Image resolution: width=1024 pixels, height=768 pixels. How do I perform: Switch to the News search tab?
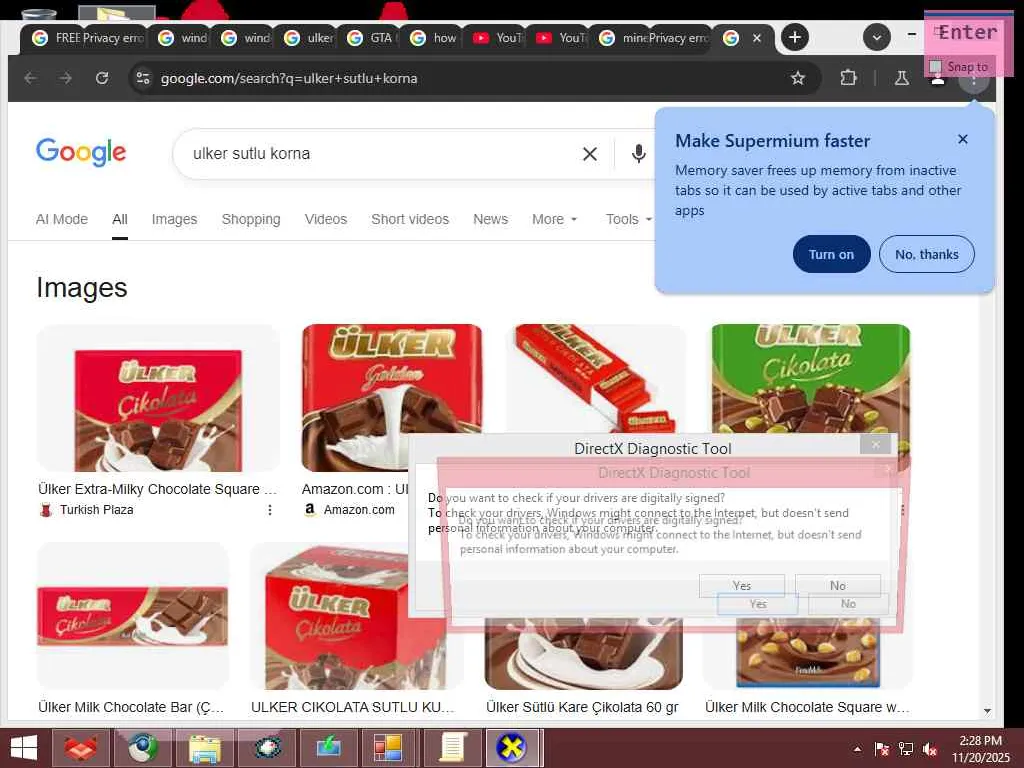click(x=490, y=219)
